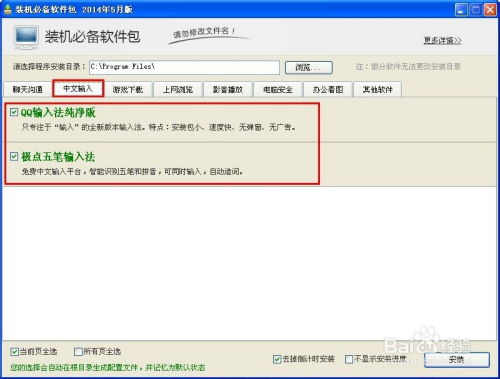Click the title bar application icon
500x379 pixels.
(x=8, y=9)
